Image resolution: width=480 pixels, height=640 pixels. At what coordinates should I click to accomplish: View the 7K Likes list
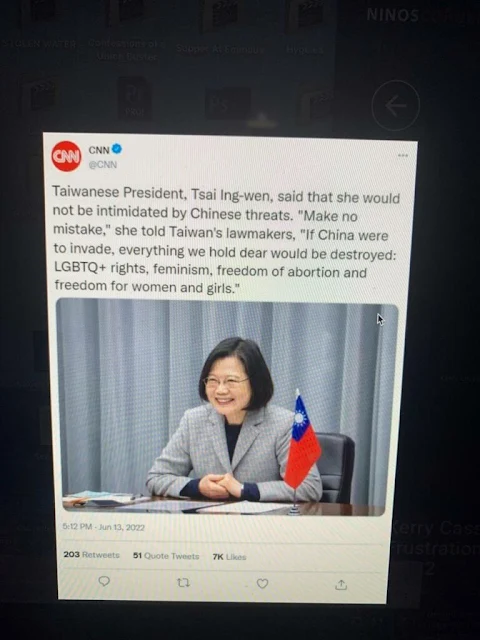(x=229, y=557)
